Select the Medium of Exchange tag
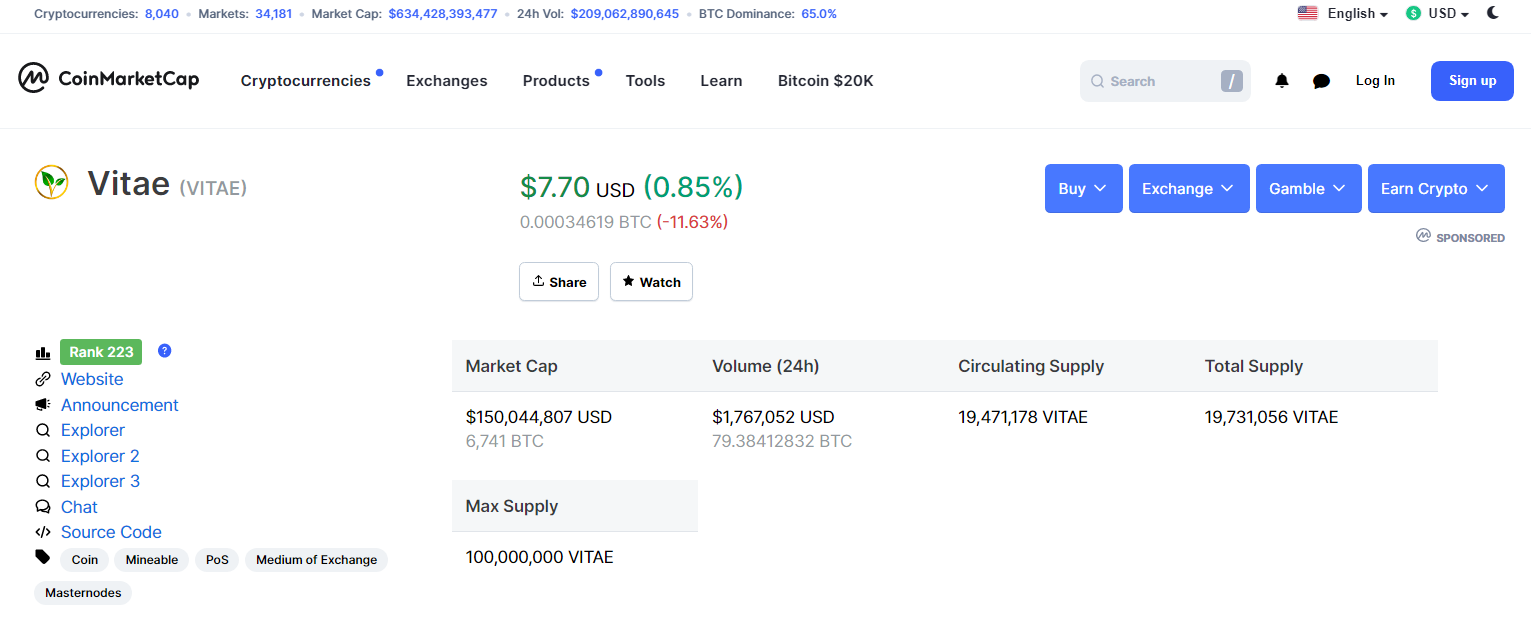 316,560
